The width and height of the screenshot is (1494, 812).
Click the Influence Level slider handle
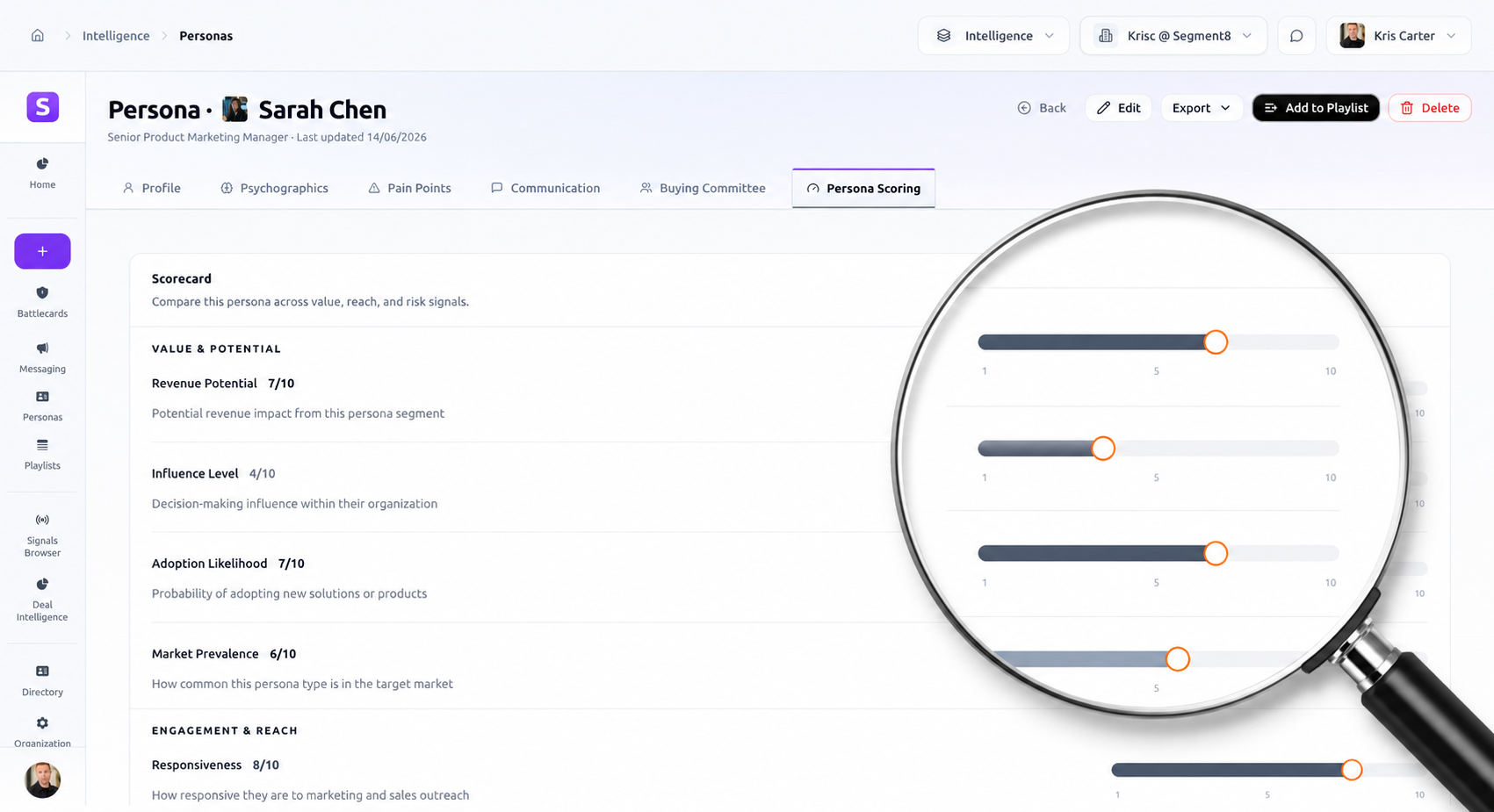(x=1103, y=449)
